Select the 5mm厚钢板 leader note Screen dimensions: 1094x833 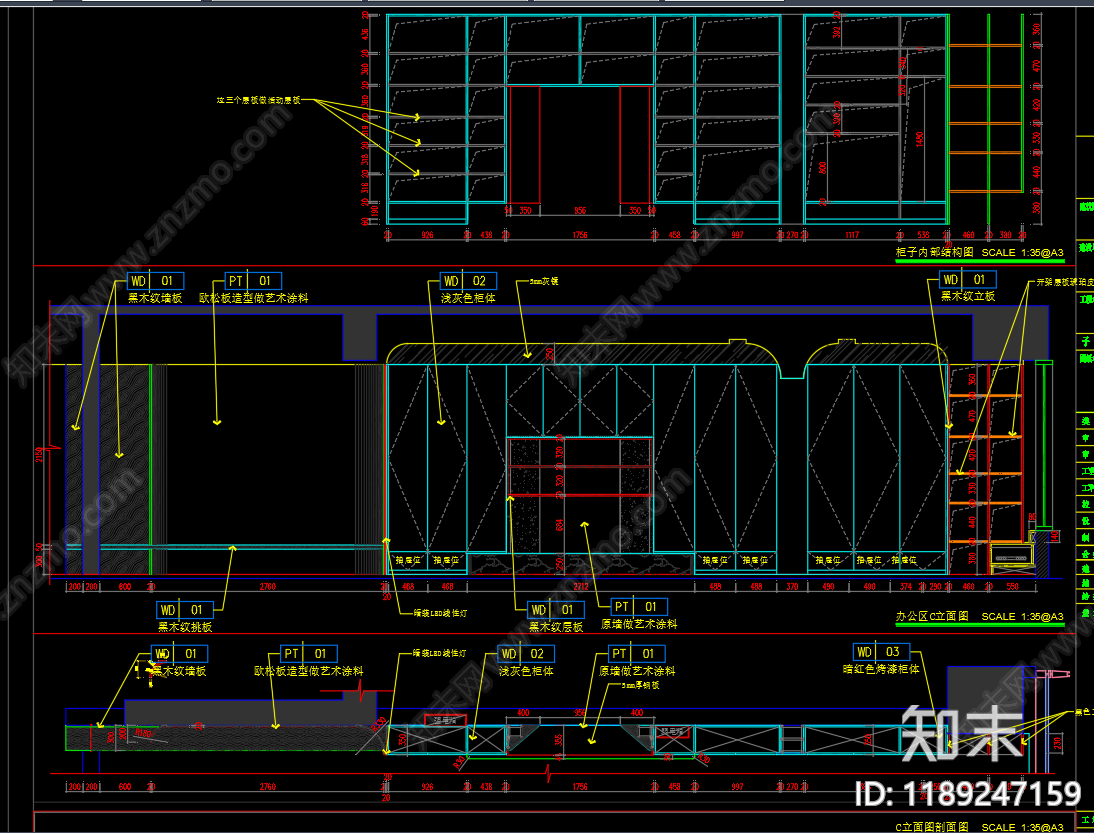[640, 685]
